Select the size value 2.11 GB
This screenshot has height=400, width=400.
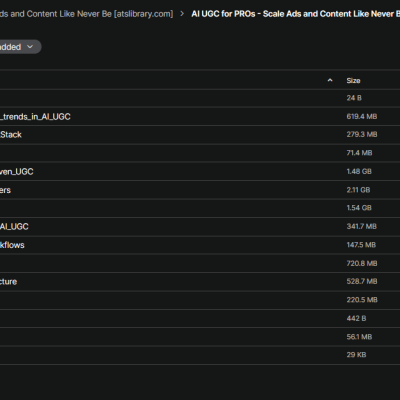tap(358, 190)
